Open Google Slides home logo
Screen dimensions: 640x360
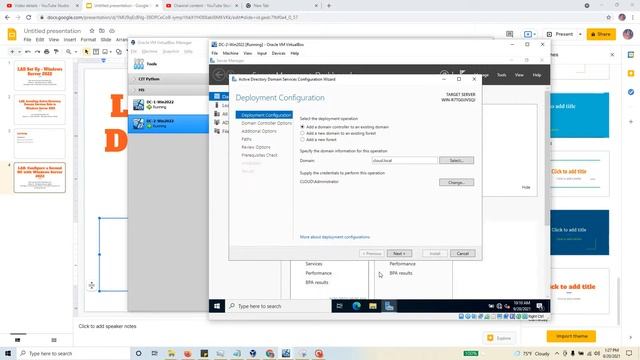click(12, 35)
